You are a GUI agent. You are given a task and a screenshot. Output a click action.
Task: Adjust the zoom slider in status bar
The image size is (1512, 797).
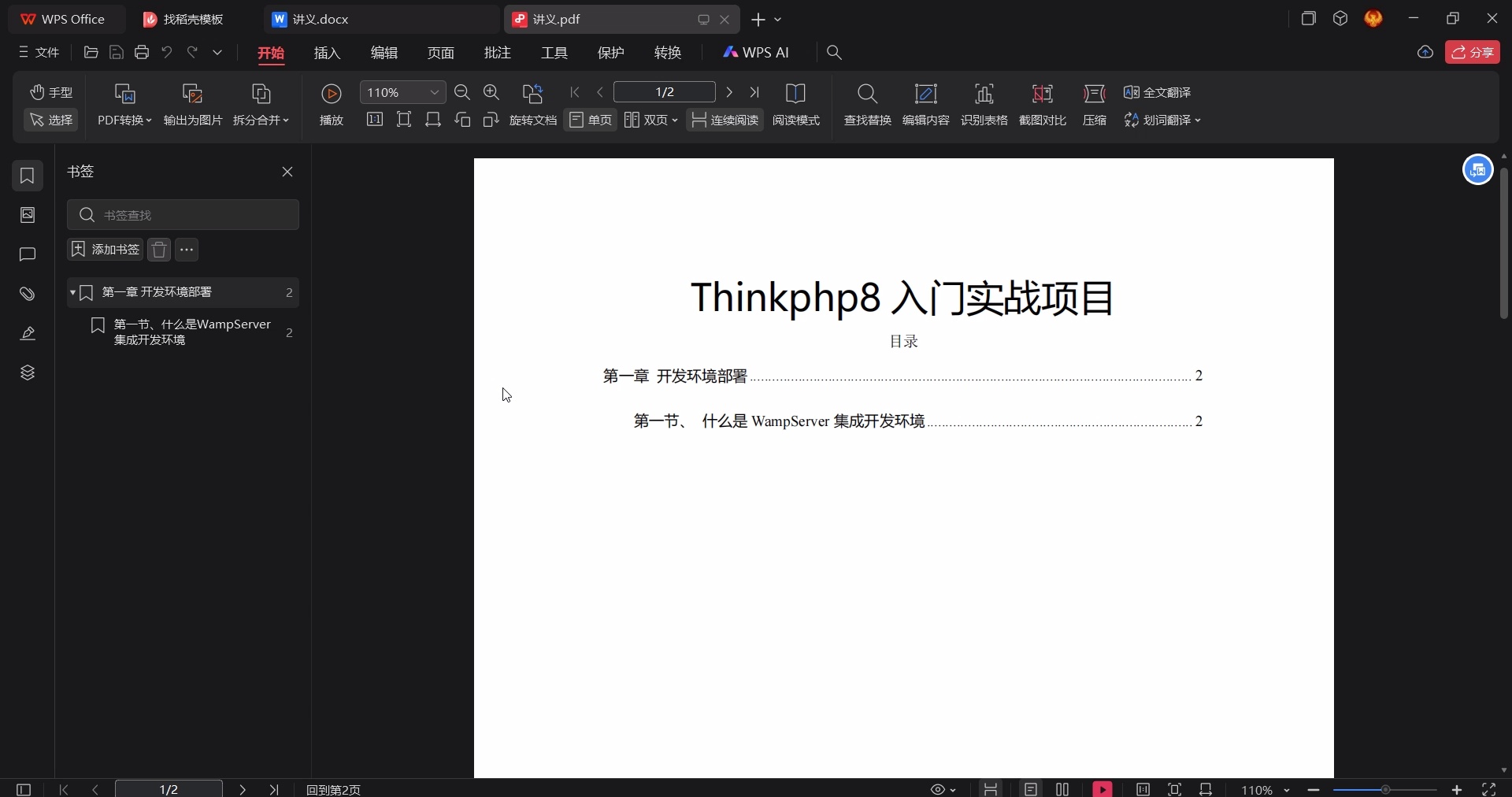(1386, 789)
